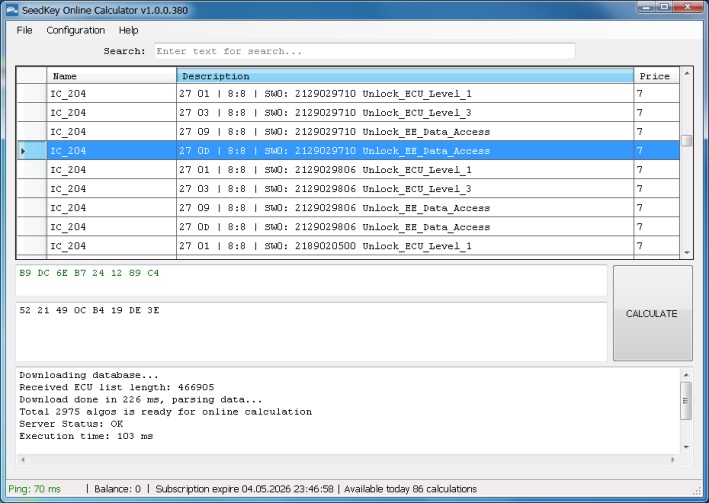The image size is (709, 503).
Task: Open the File menu
Action: 24,30
